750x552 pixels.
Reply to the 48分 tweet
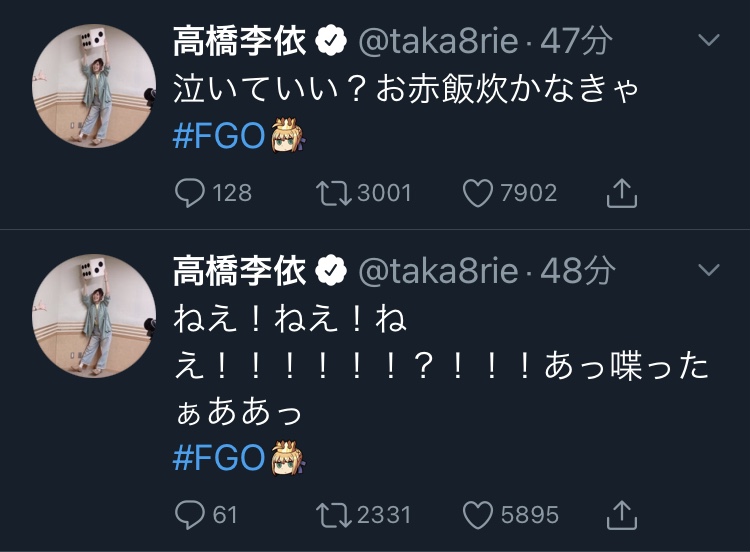click(x=191, y=514)
